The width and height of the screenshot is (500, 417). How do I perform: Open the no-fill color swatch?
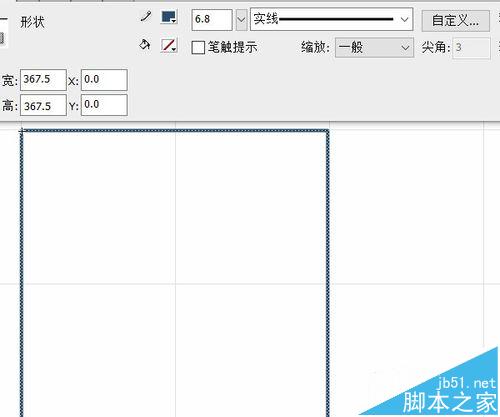coord(169,45)
